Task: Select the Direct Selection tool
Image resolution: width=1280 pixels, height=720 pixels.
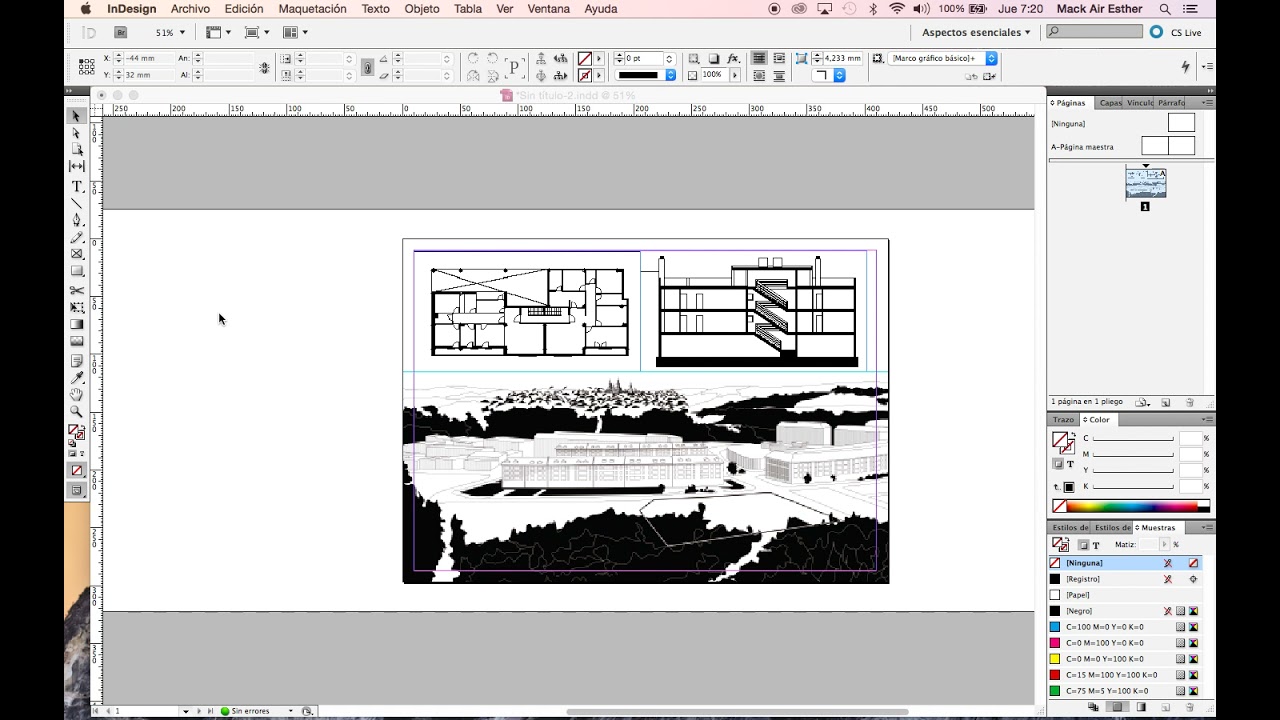Action: (x=76, y=133)
